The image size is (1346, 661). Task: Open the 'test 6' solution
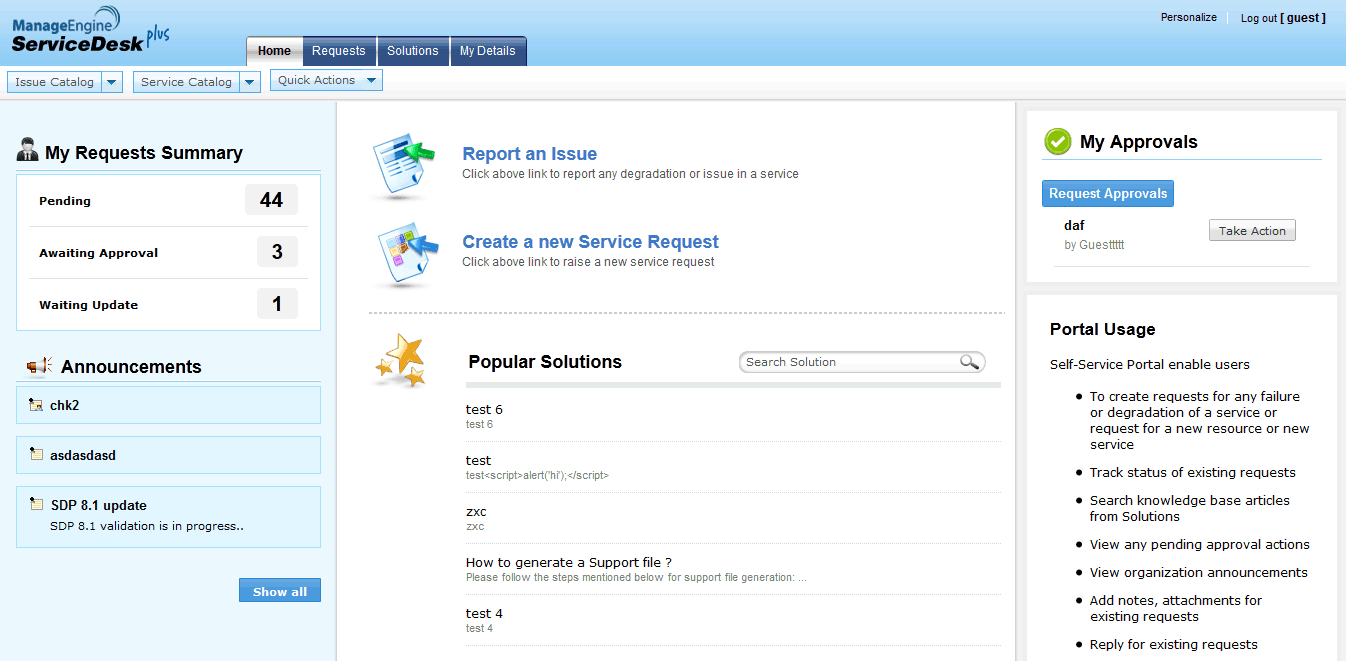(x=484, y=409)
